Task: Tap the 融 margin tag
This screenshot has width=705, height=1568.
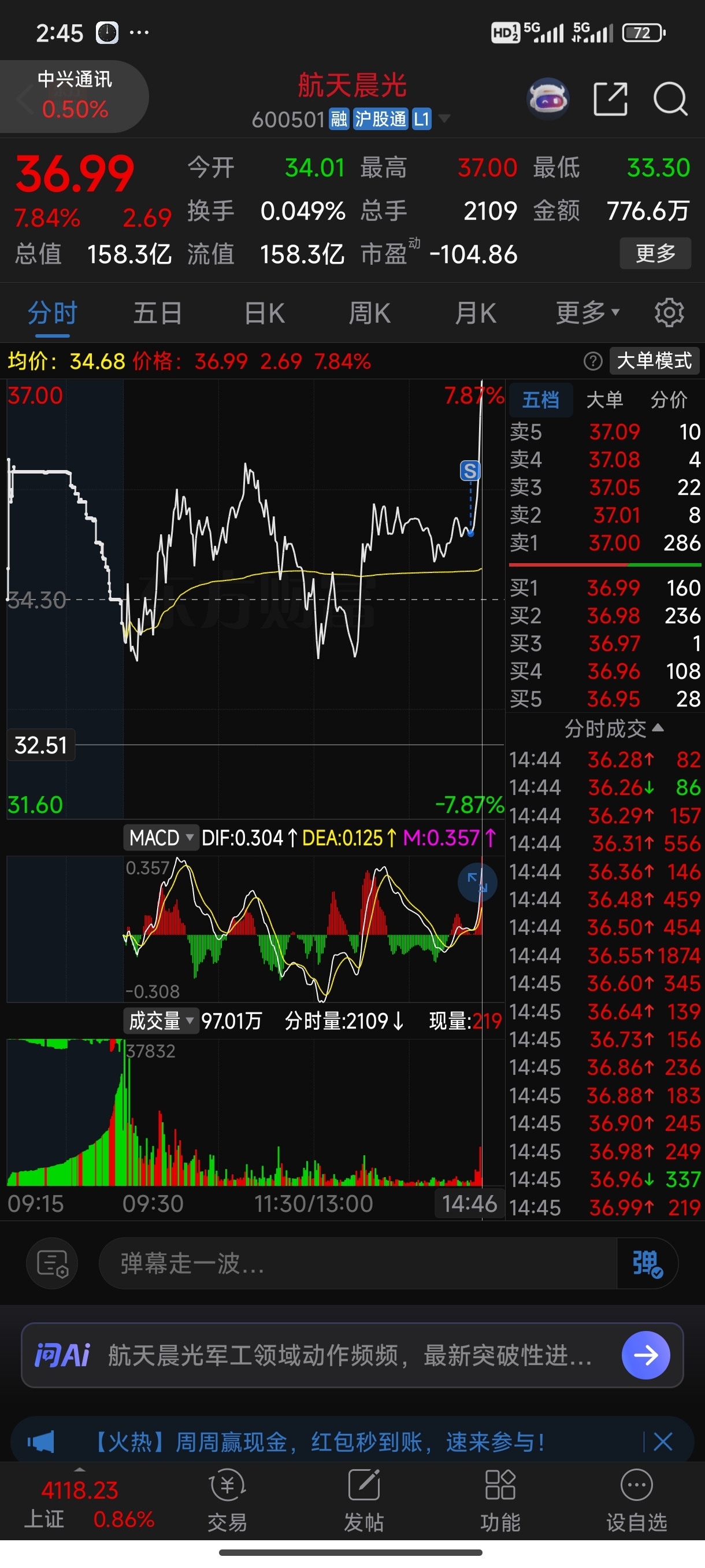Action: (x=339, y=119)
